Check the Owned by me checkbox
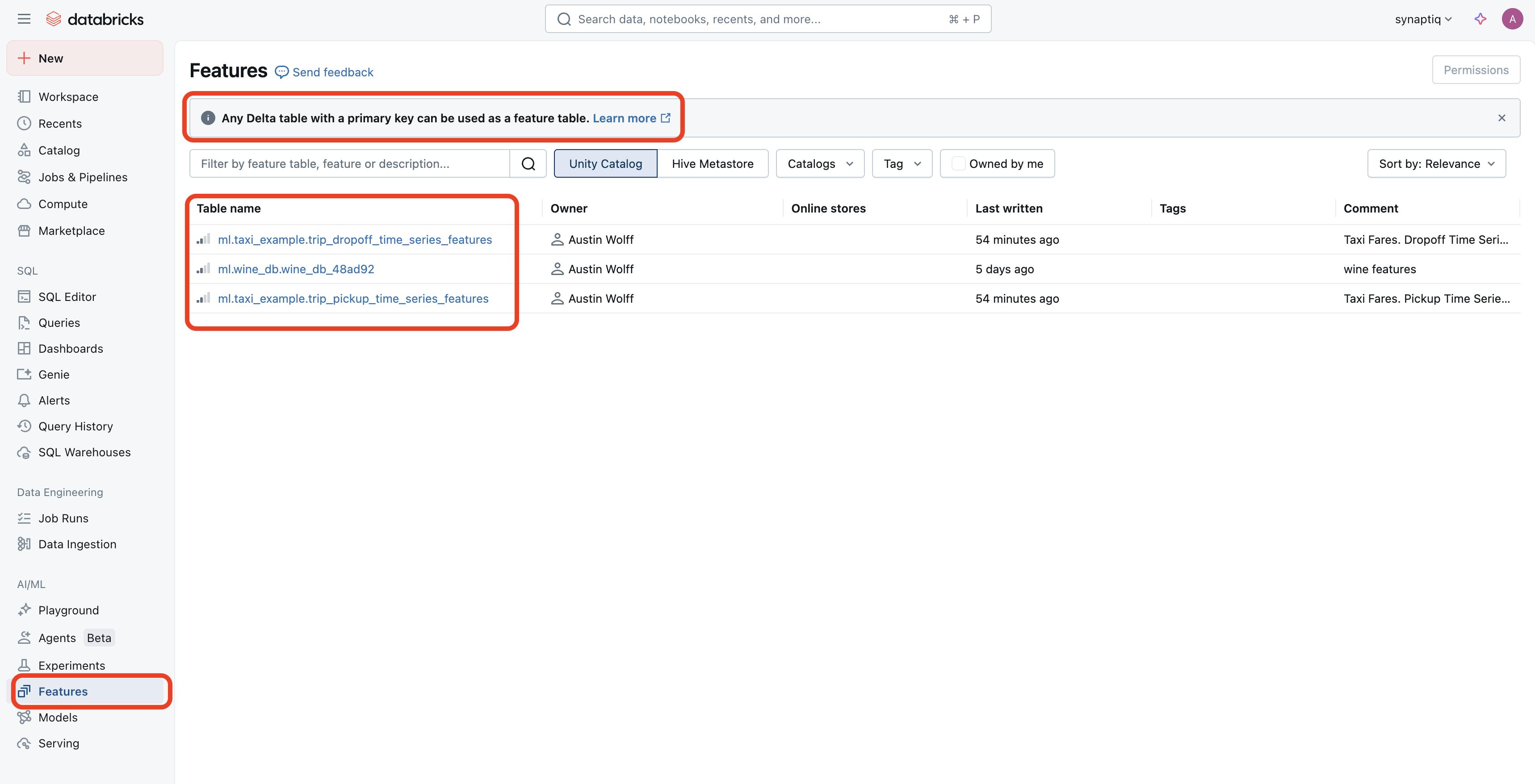This screenshot has height=784, width=1535. click(x=958, y=164)
